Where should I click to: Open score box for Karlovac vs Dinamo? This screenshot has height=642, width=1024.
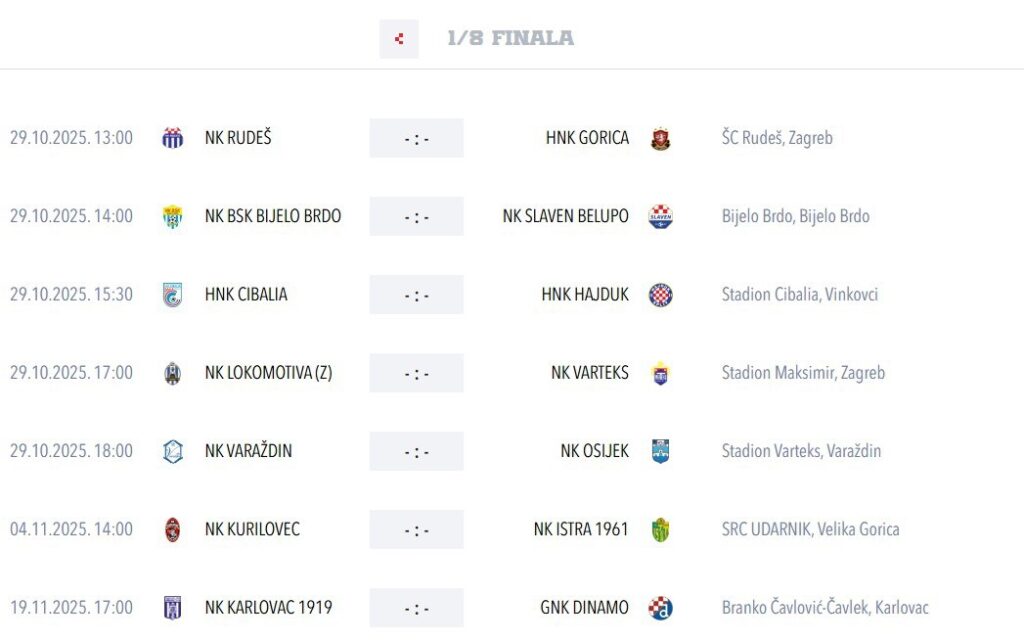(x=416, y=608)
